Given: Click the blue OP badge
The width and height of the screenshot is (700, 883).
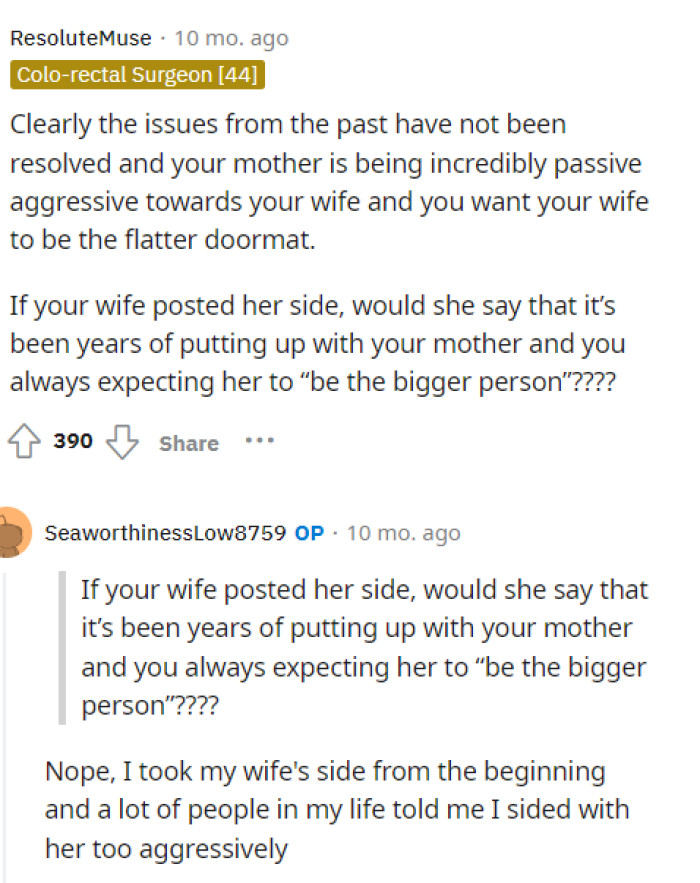Looking at the screenshot, I should click(309, 532).
